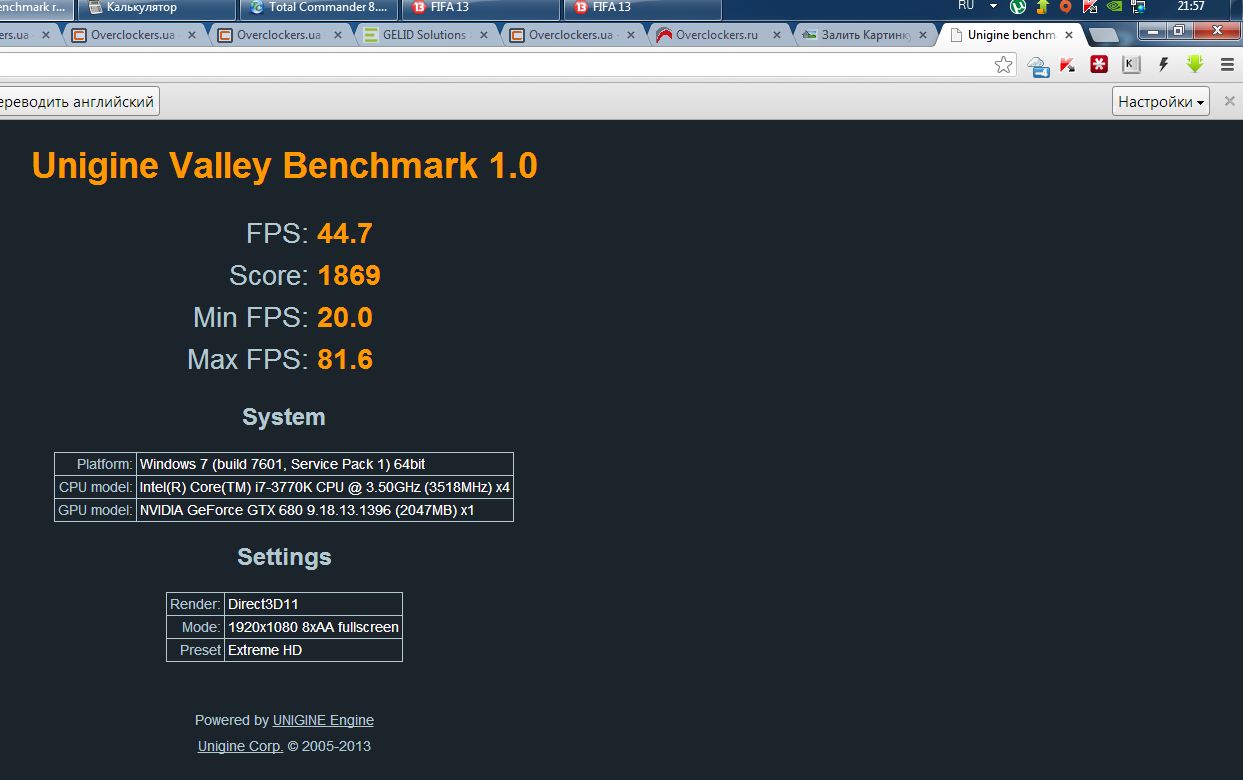Click the Unigine Valley Benchmark 1.0 heading
The width and height of the screenshot is (1243, 780).
(x=285, y=165)
